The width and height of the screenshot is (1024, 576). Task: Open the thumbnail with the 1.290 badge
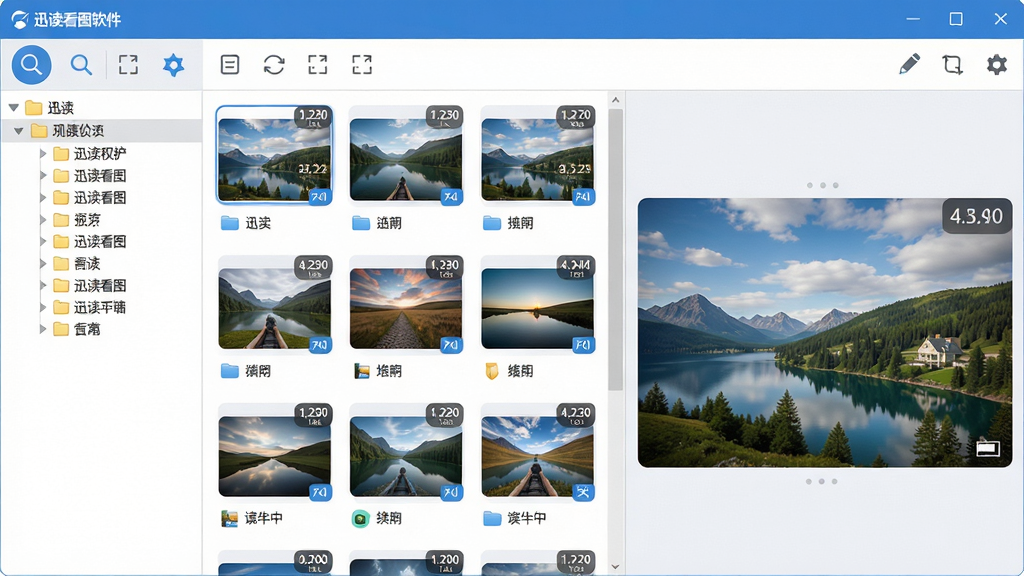coord(274,452)
